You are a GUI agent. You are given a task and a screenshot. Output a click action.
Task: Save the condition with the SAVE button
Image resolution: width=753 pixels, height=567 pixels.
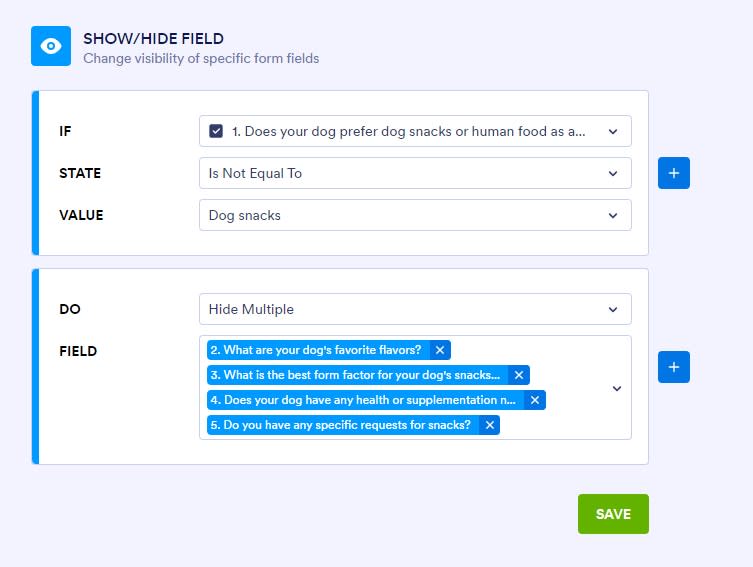(613, 514)
